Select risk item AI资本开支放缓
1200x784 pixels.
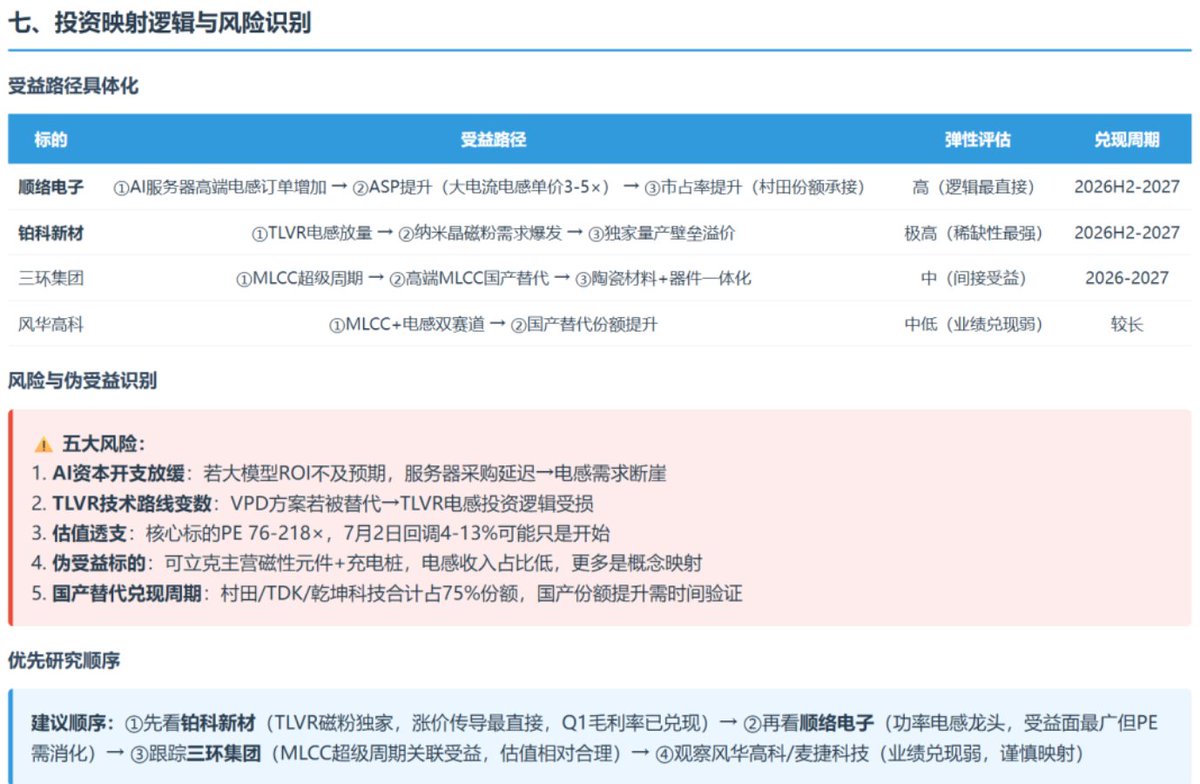click(119, 474)
